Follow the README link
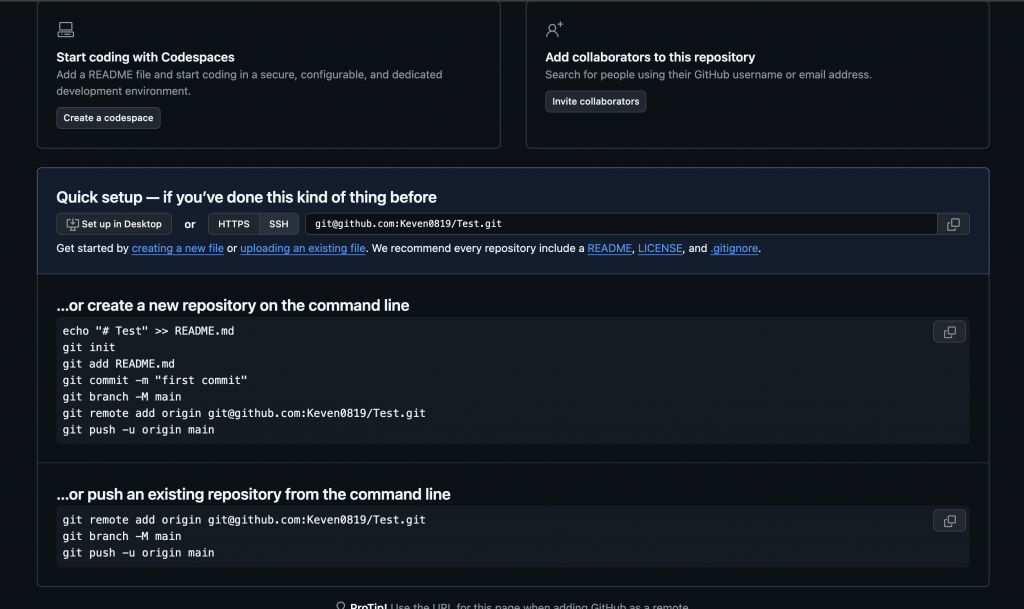Screen dimensions: 1024x609 [609, 248]
